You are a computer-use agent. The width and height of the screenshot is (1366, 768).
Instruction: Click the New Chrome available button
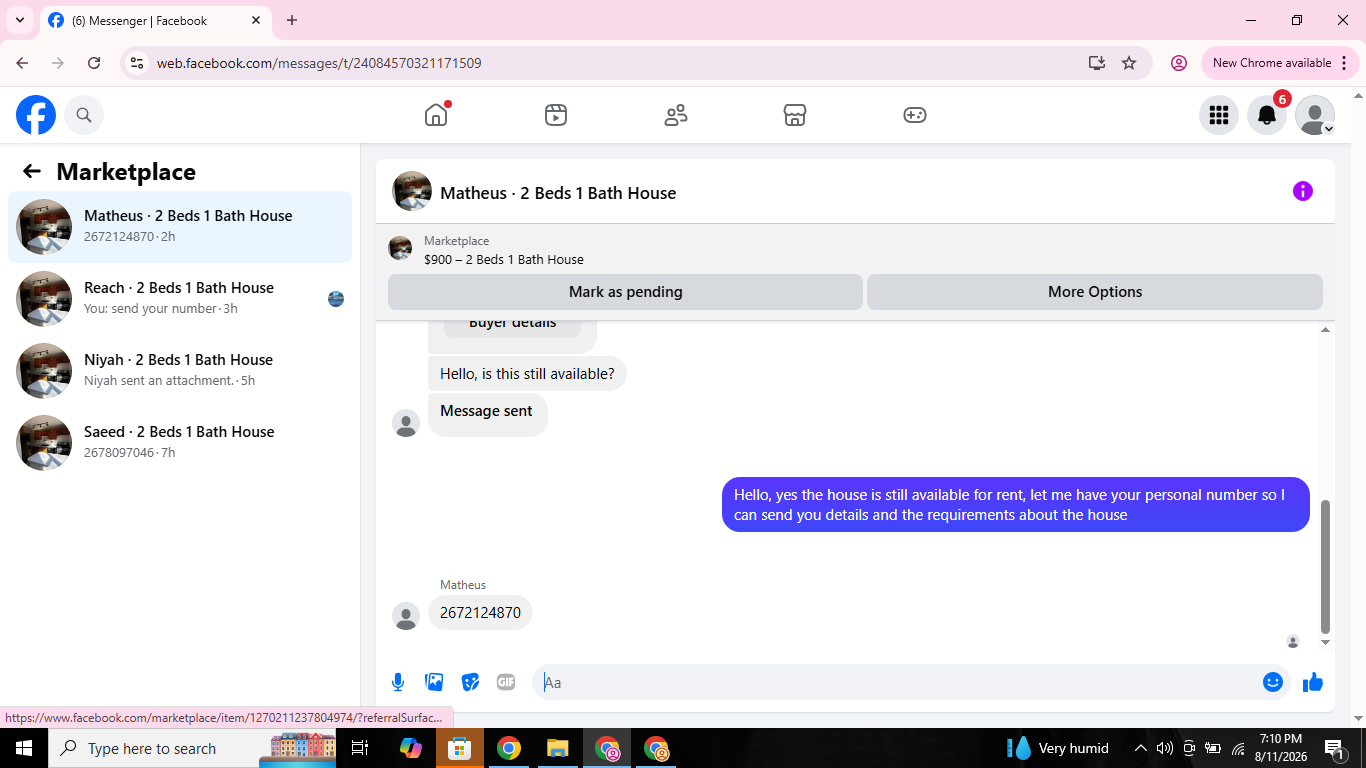pos(1280,63)
